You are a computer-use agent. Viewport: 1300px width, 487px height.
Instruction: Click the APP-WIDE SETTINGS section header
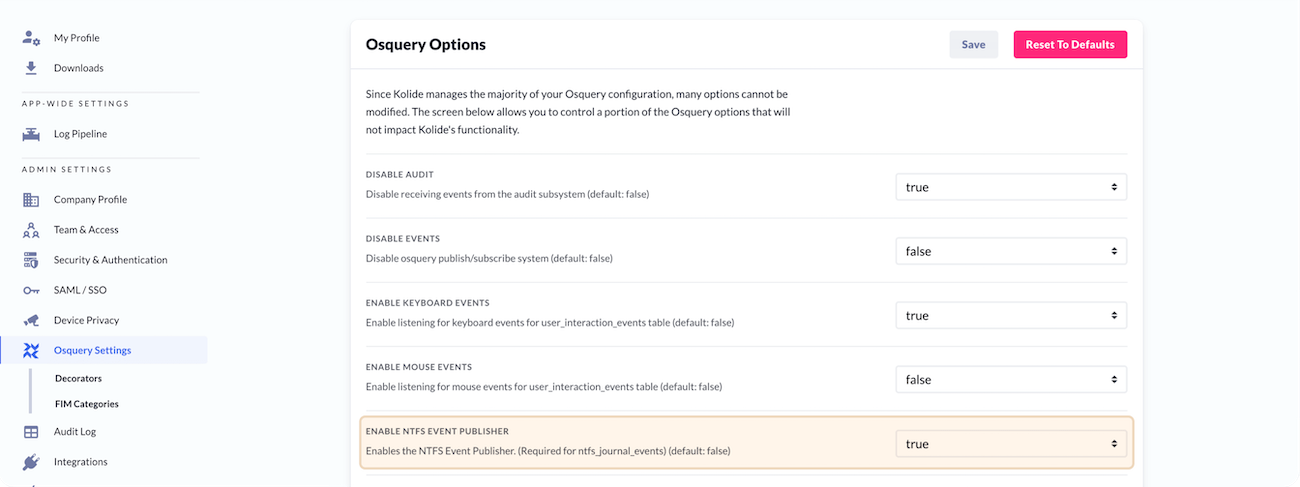[x=76, y=104]
